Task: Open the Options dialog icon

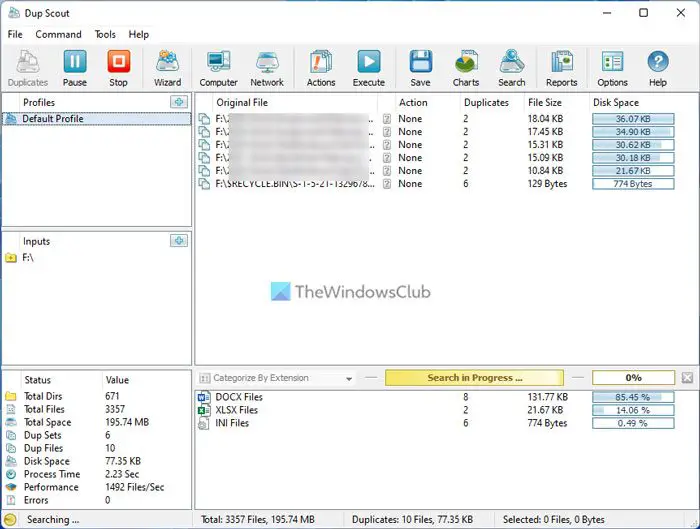Action: (x=612, y=68)
